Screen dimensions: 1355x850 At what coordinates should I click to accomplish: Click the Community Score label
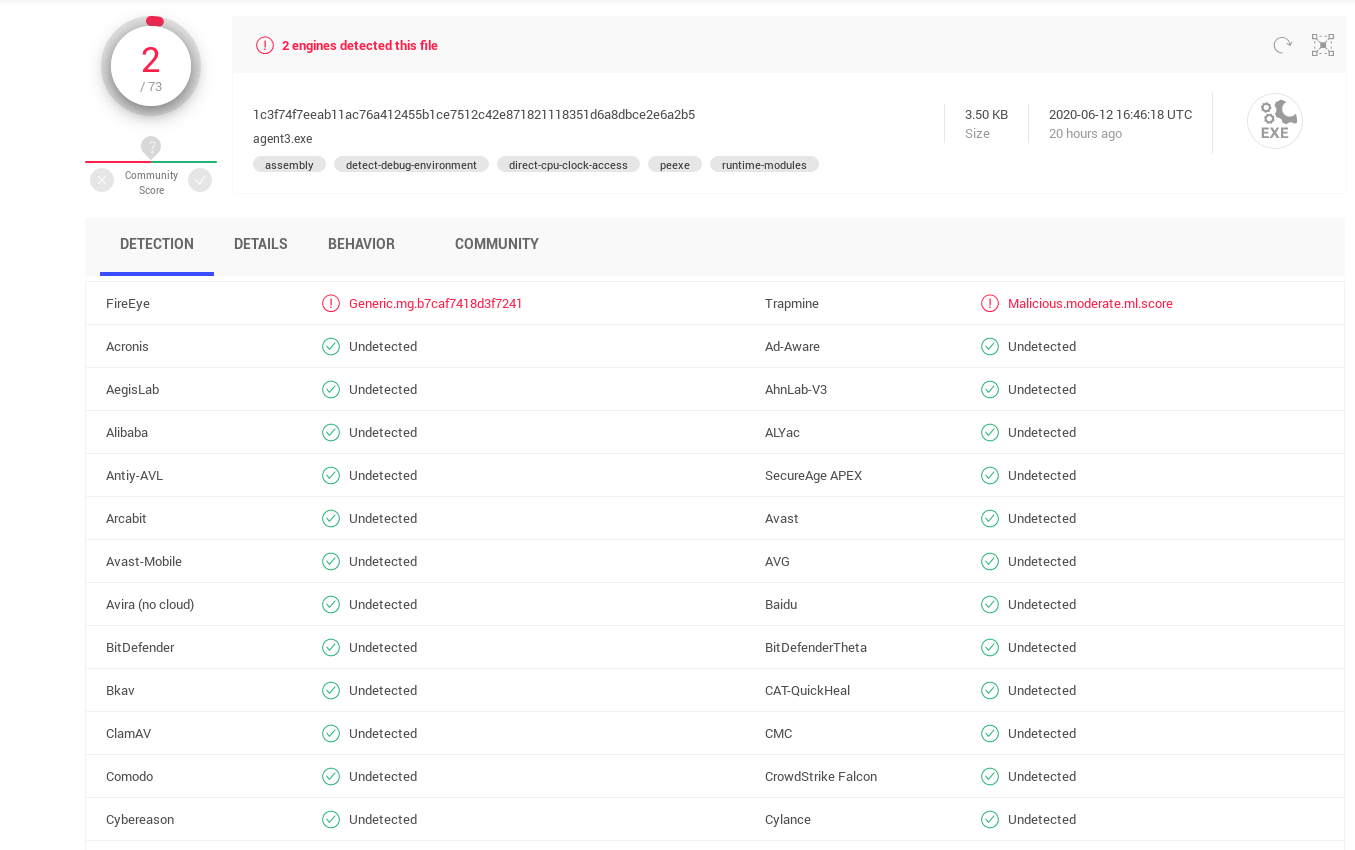click(151, 183)
